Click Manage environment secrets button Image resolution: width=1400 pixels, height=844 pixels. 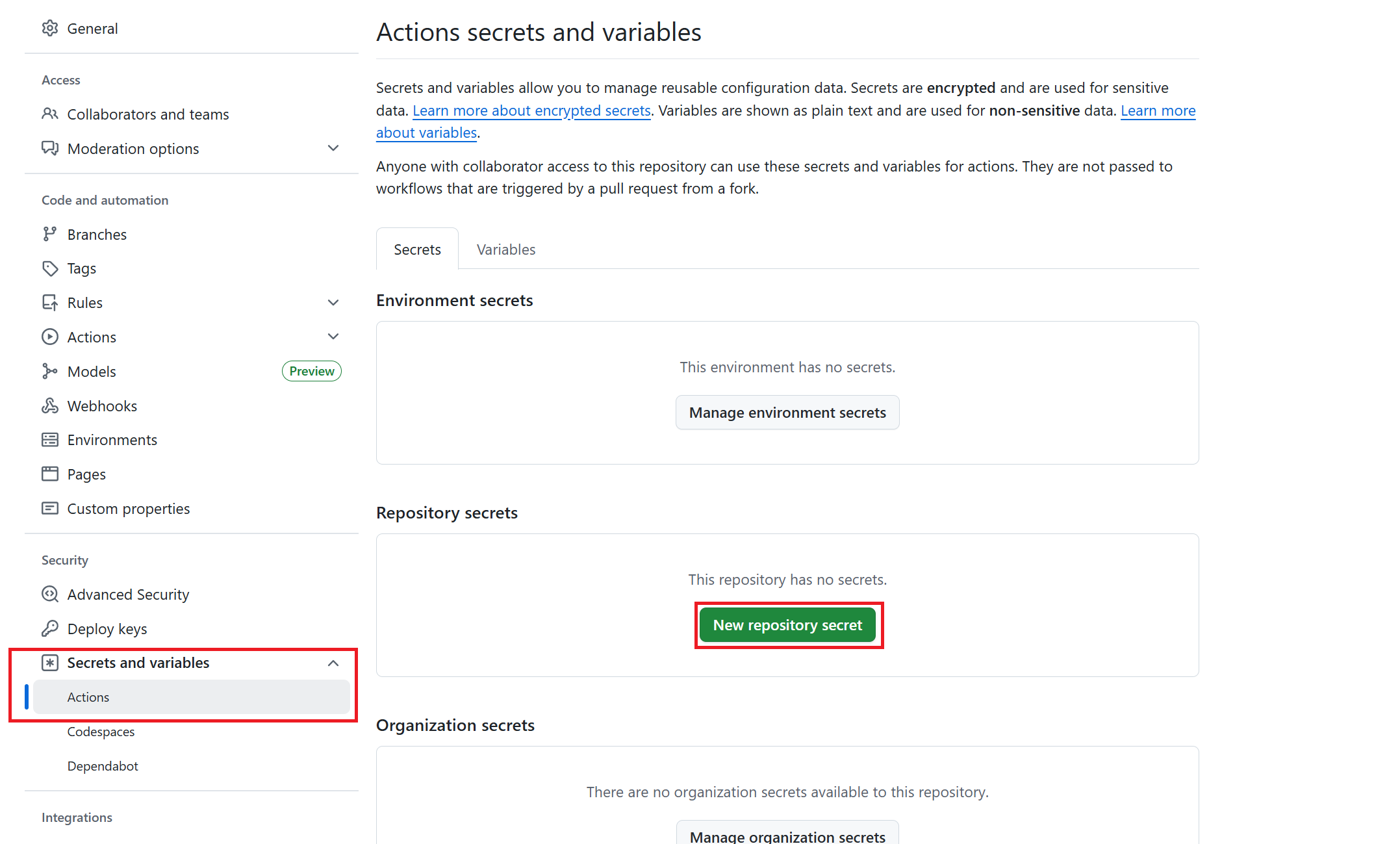787,413
